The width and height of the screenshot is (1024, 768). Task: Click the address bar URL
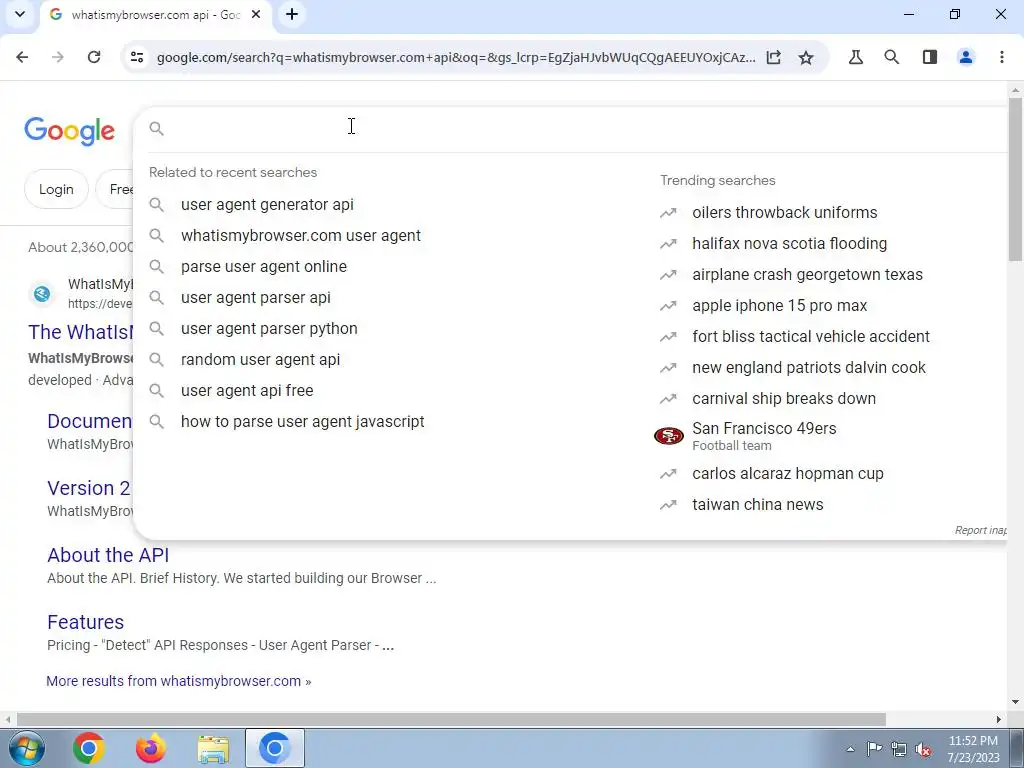pyautogui.click(x=456, y=57)
